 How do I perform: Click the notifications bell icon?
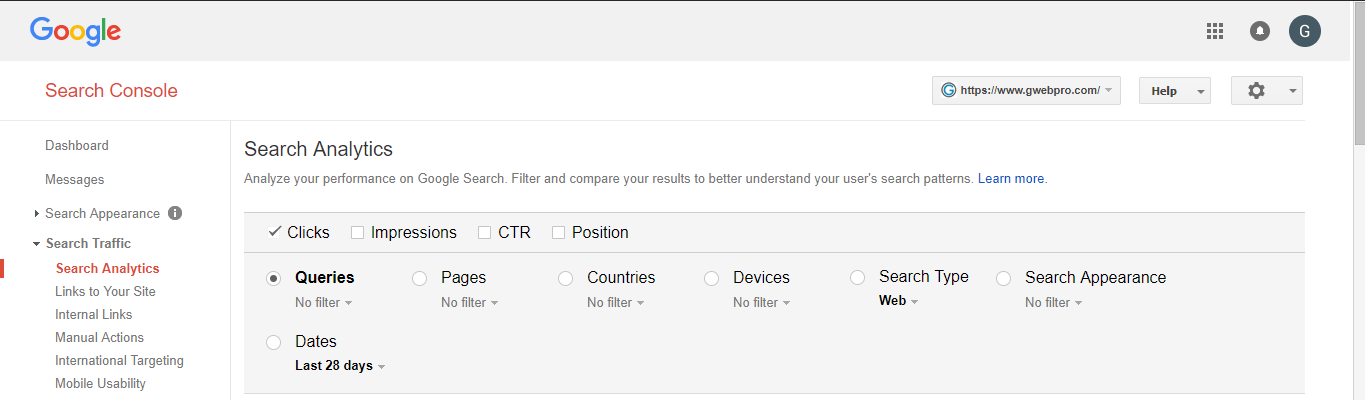[x=1260, y=31]
